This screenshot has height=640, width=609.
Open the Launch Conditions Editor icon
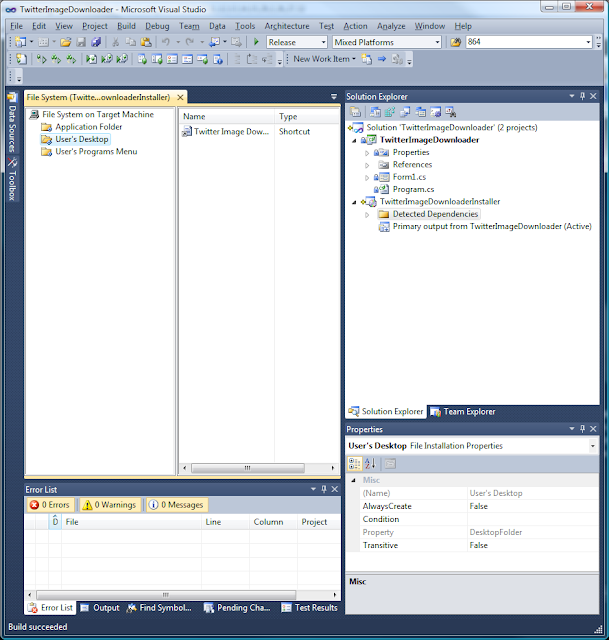(x=451, y=112)
